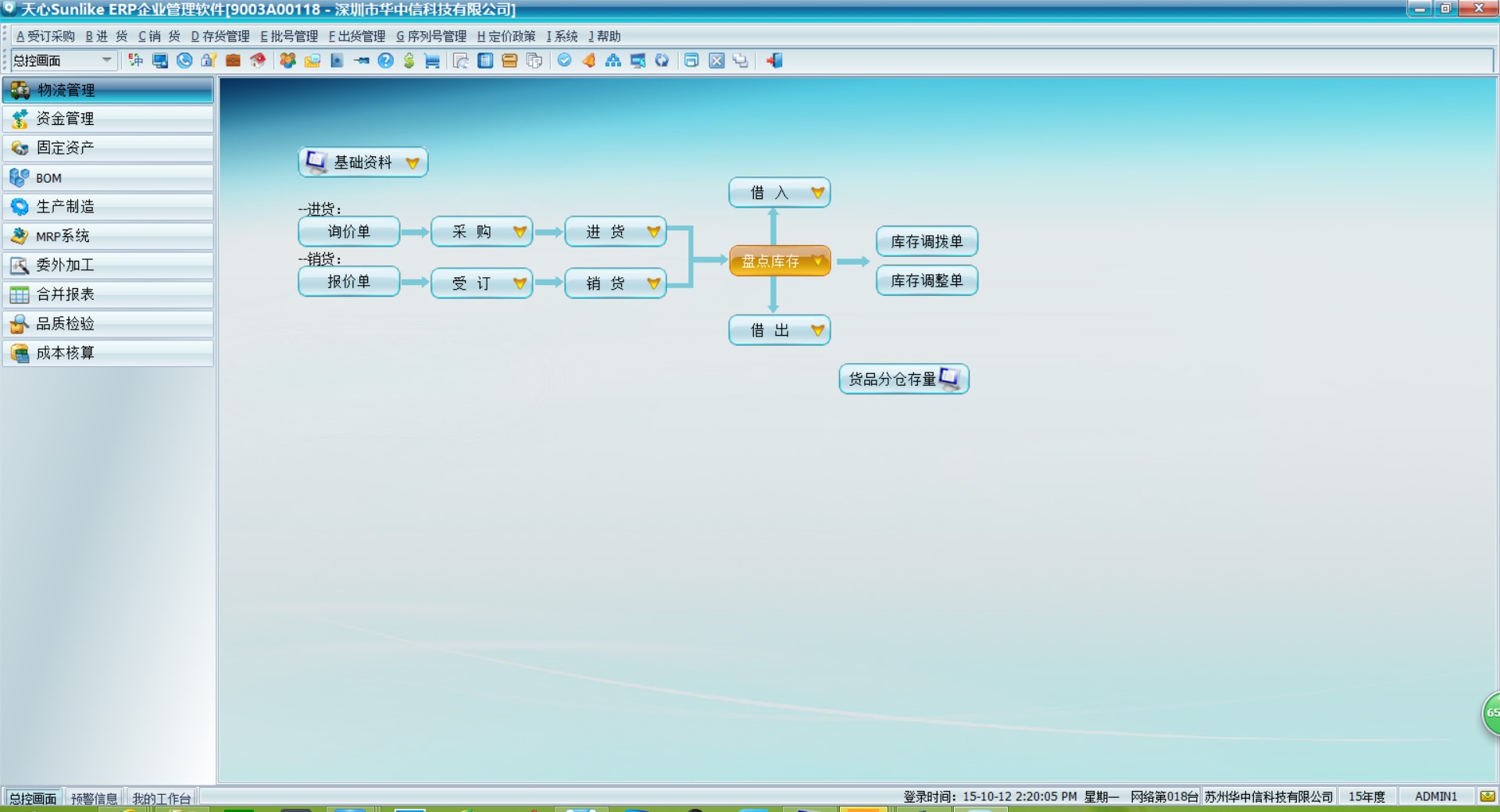Click the green dollar sign toolbar icon
Viewport: 1500px width, 812px height.
tap(409, 60)
